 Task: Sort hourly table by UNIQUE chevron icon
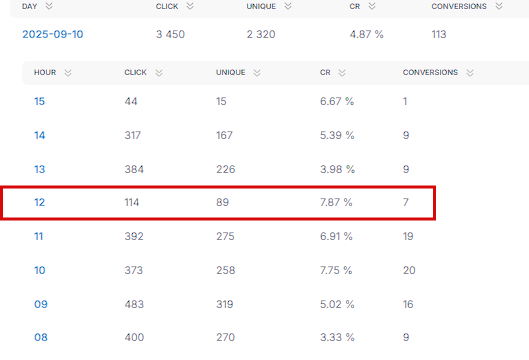257,73
